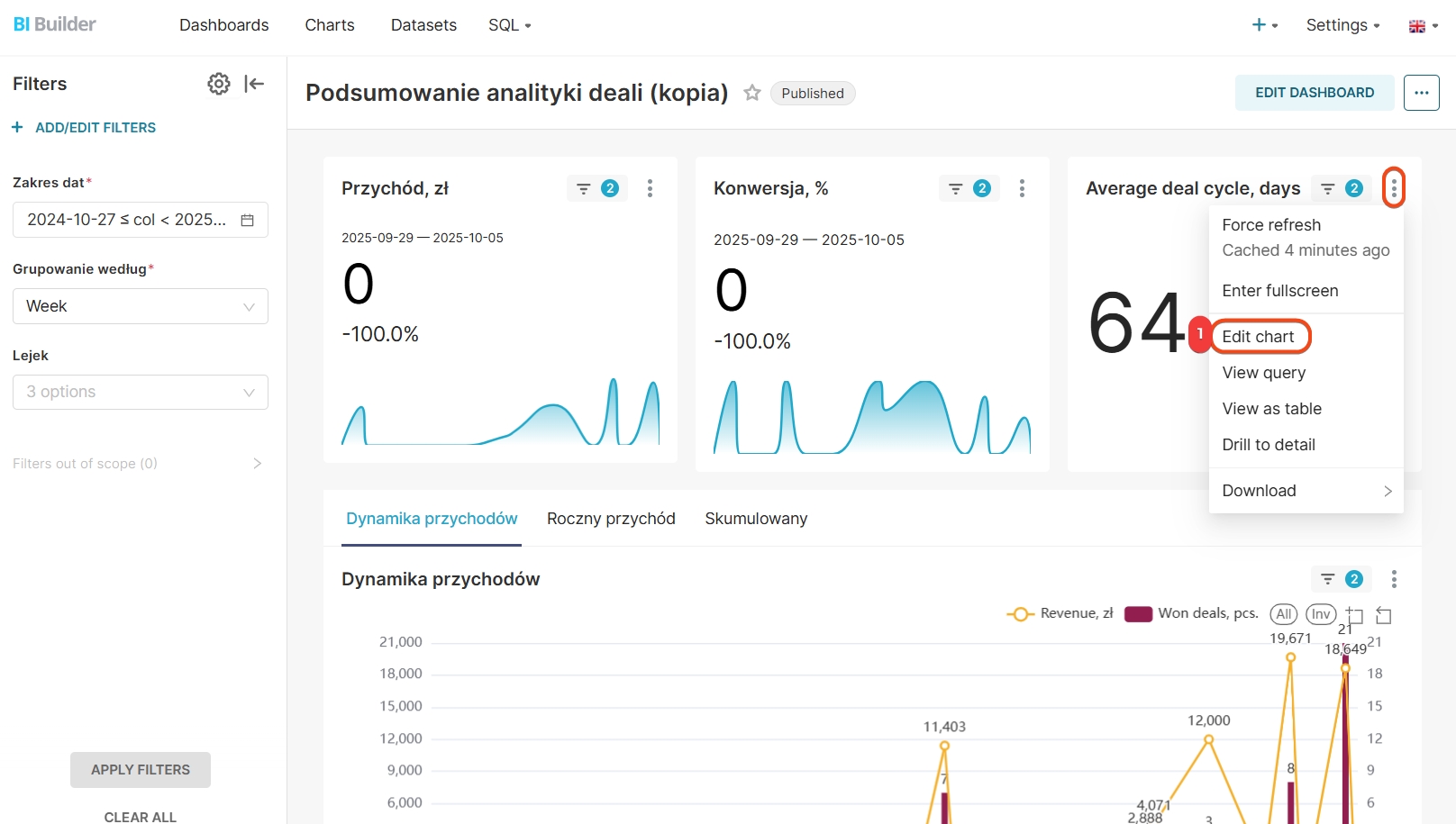
Task: Switch to the Roczny przychód tab
Action: [x=611, y=519]
